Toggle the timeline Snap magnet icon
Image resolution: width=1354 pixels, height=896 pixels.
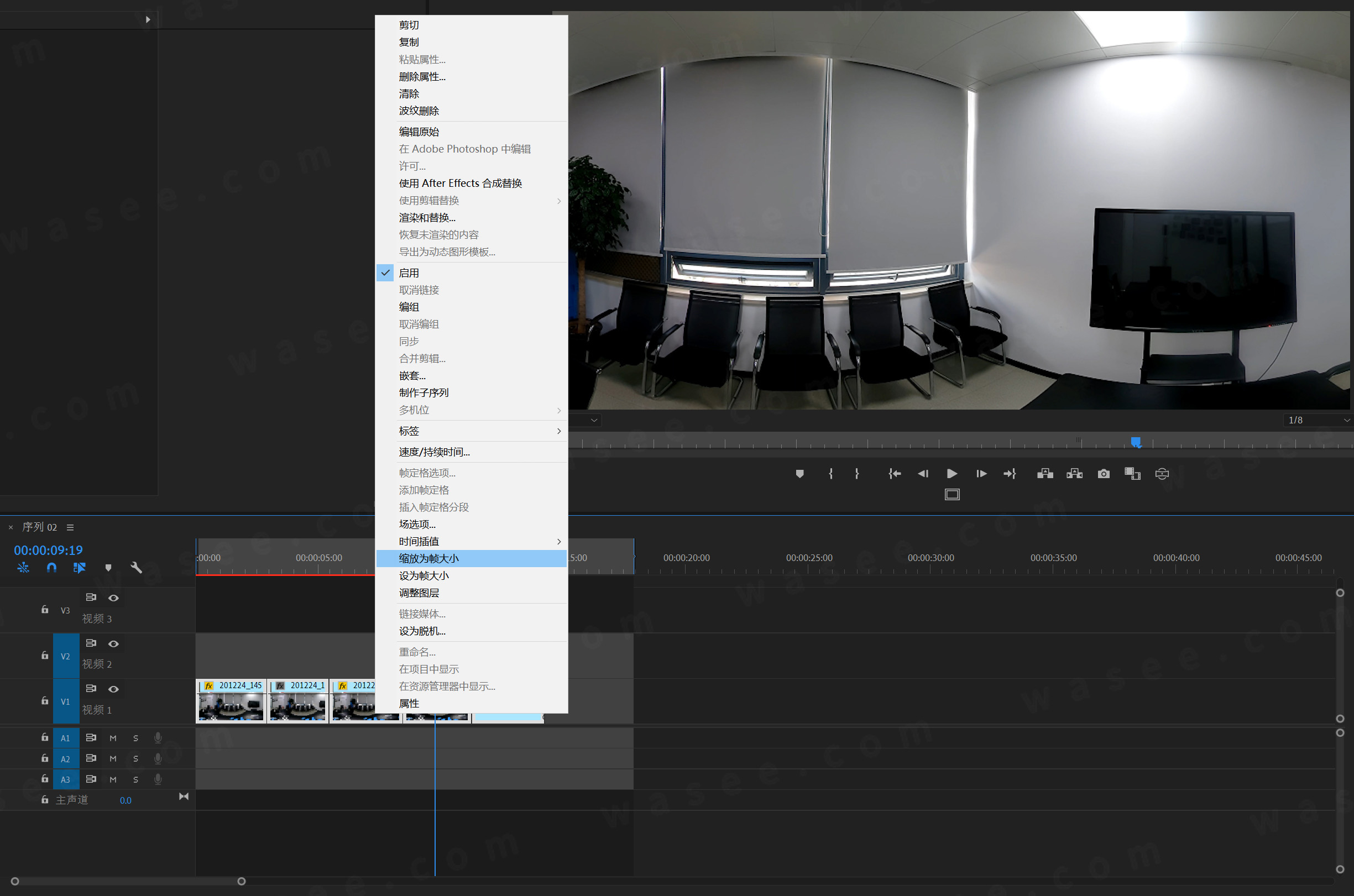51,568
